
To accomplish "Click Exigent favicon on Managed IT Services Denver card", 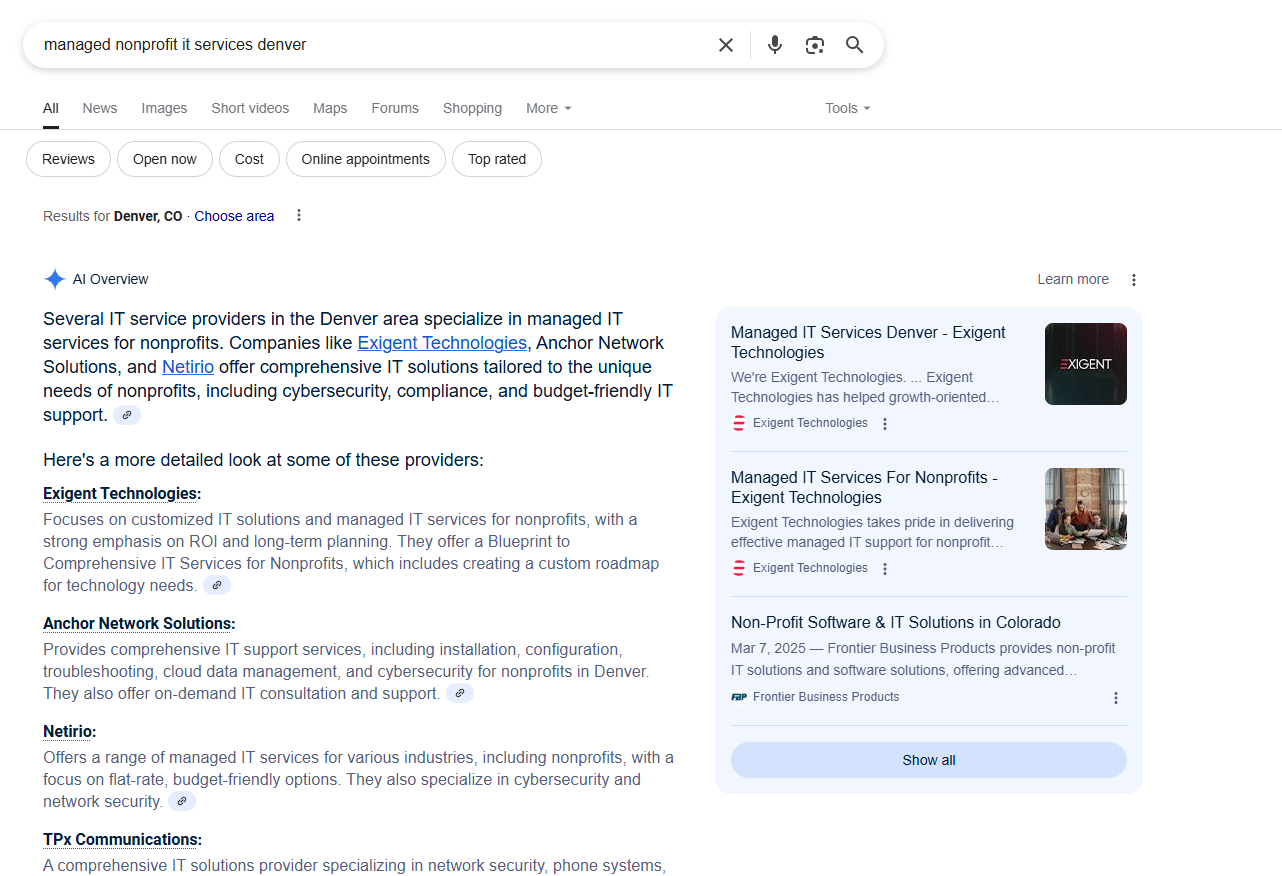I will pyautogui.click(x=739, y=423).
